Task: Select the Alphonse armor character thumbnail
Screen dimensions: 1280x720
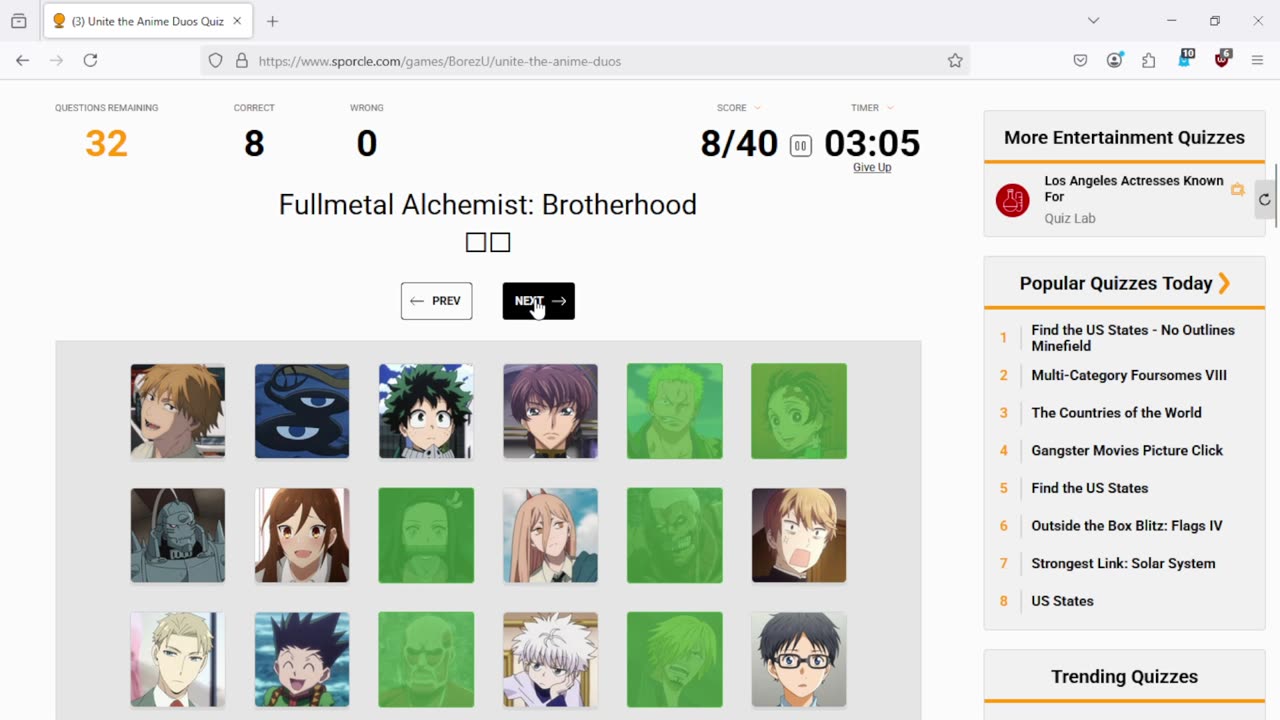Action: pos(178,536)
